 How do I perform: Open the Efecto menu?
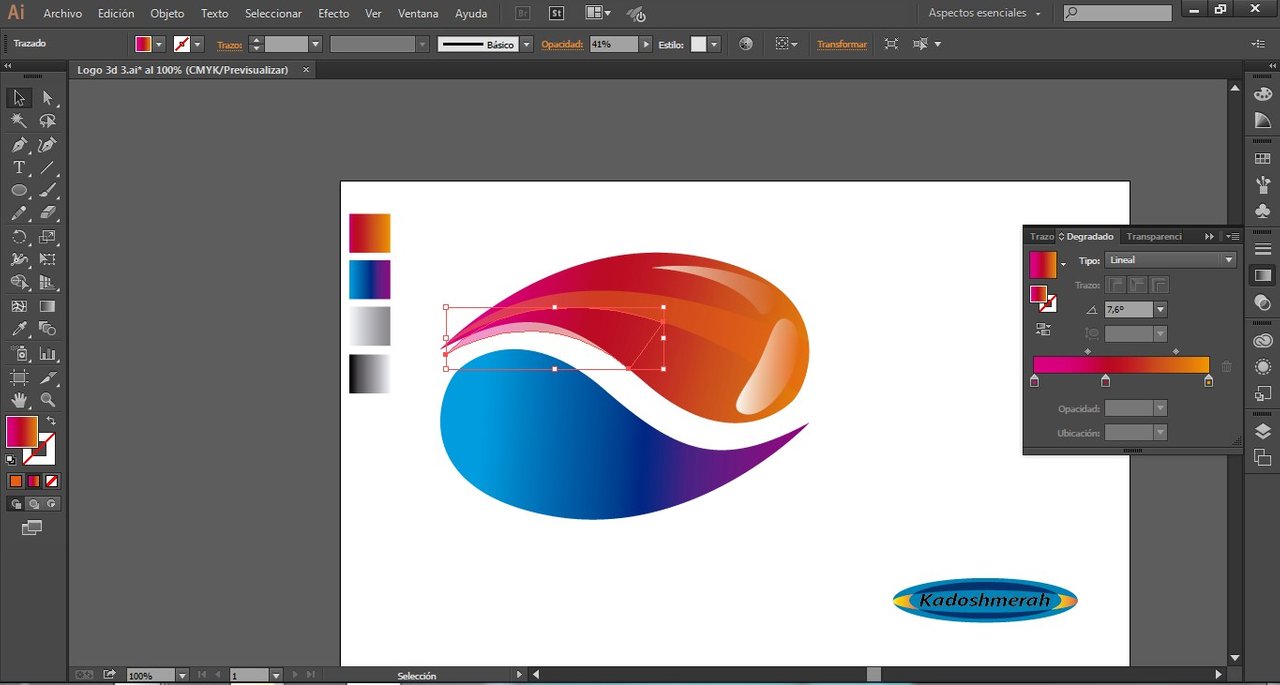pos(333,14)
